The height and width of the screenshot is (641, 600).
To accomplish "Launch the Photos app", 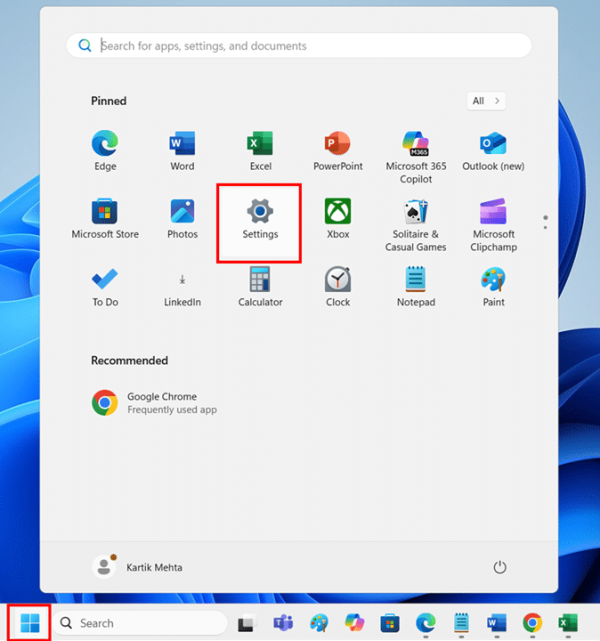I will click(x=182, y=219).
